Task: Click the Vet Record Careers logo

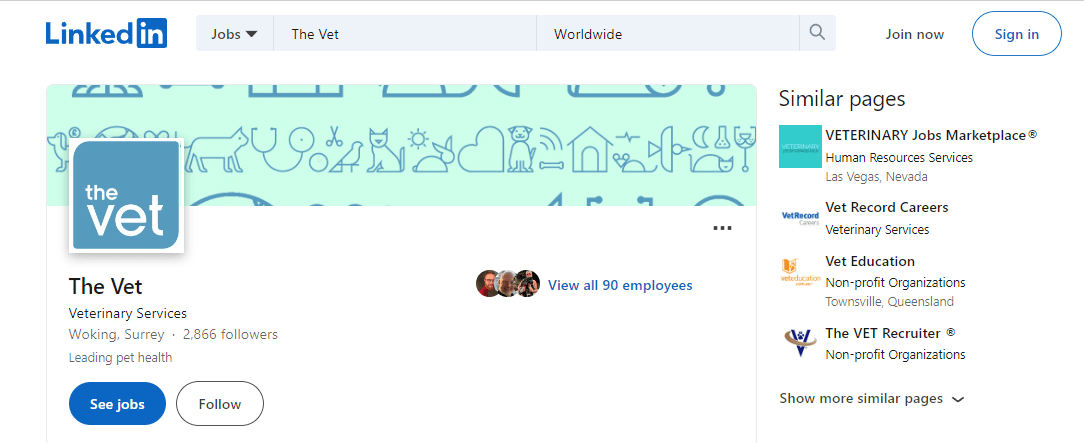Action: [800, 218]
